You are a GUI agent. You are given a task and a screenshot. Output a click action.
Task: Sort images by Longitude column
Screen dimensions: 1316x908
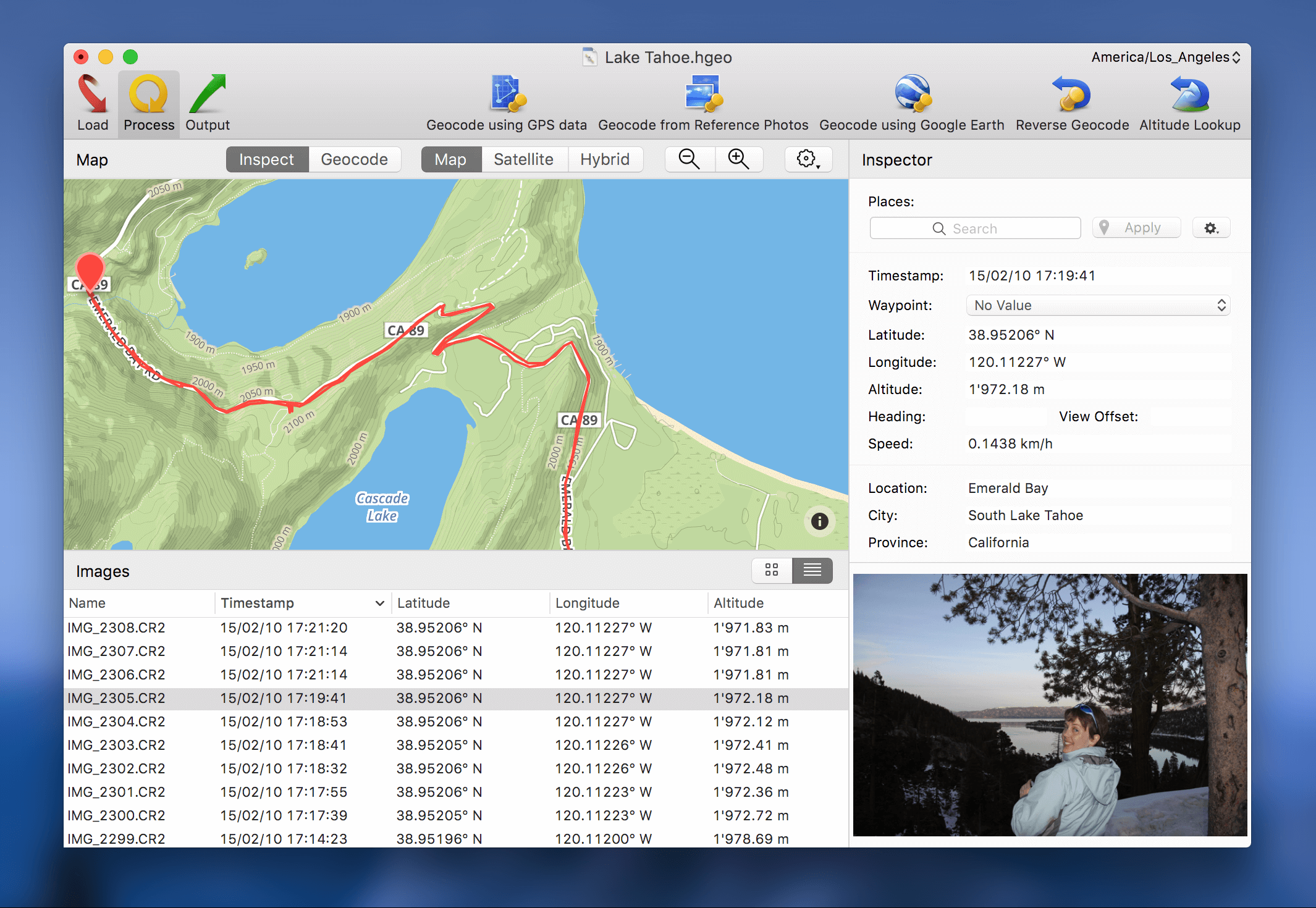[629, 603]
